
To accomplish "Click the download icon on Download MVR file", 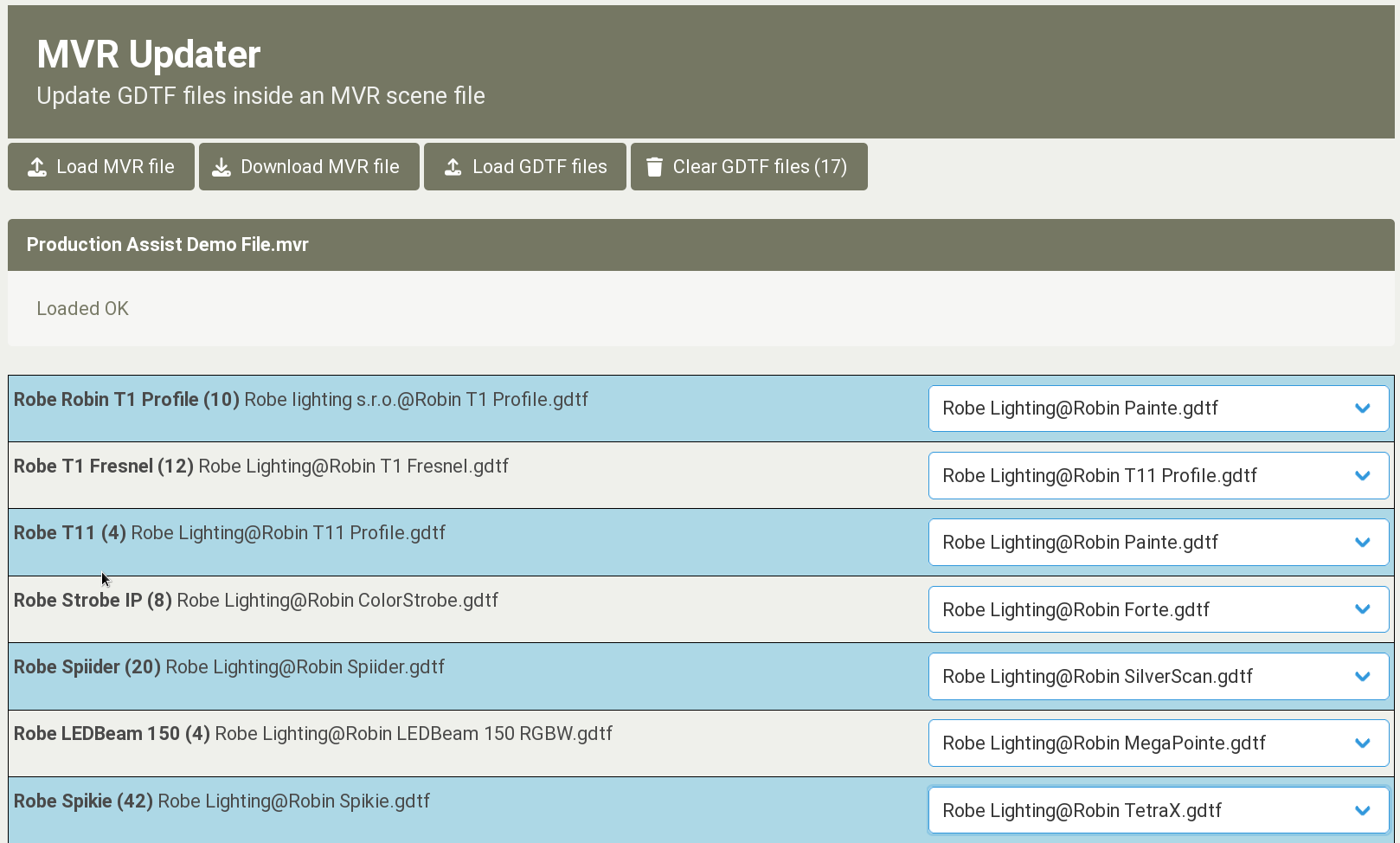I will coord(222,167).
